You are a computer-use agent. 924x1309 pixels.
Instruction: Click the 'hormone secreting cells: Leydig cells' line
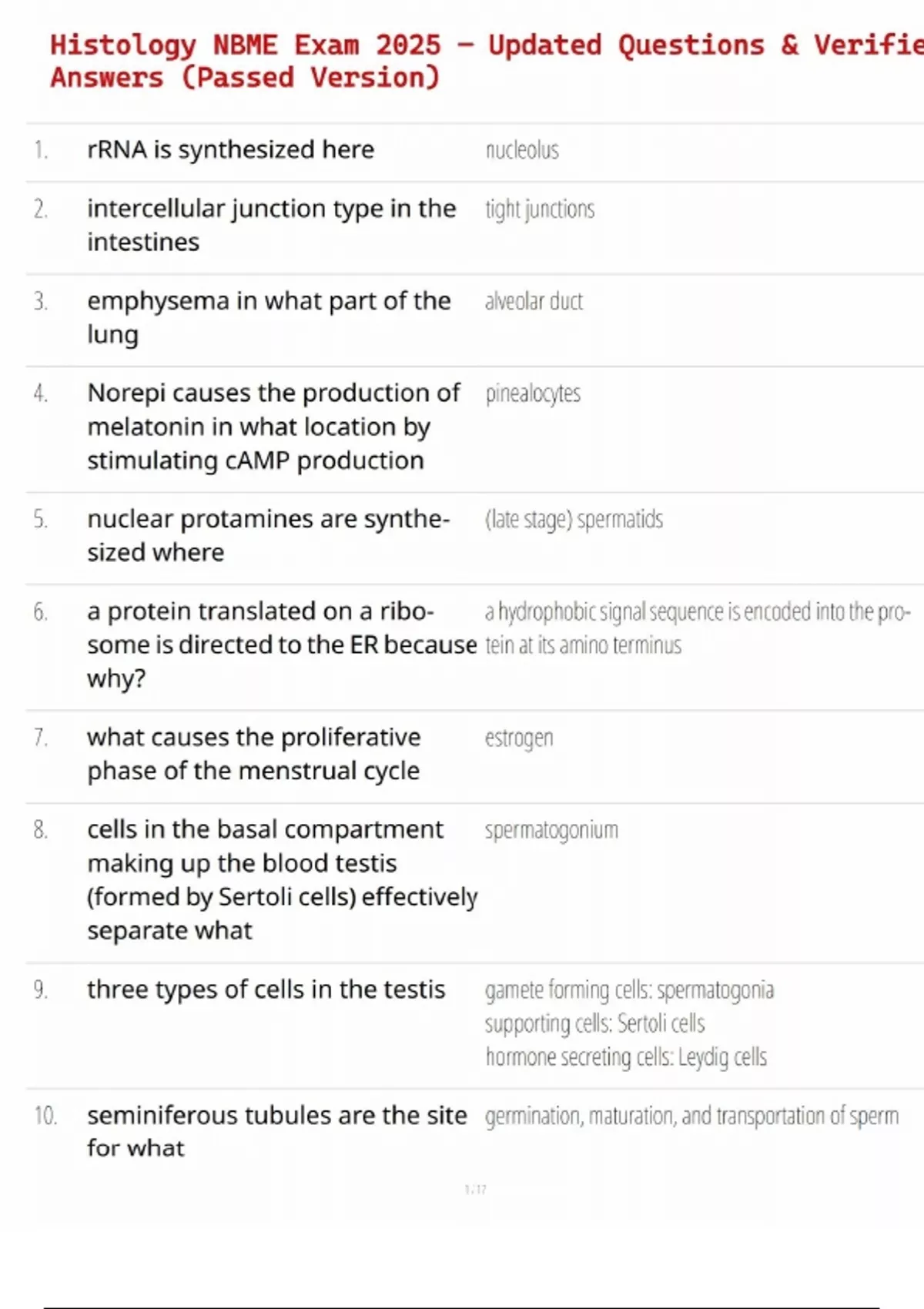click(626, 1057)
